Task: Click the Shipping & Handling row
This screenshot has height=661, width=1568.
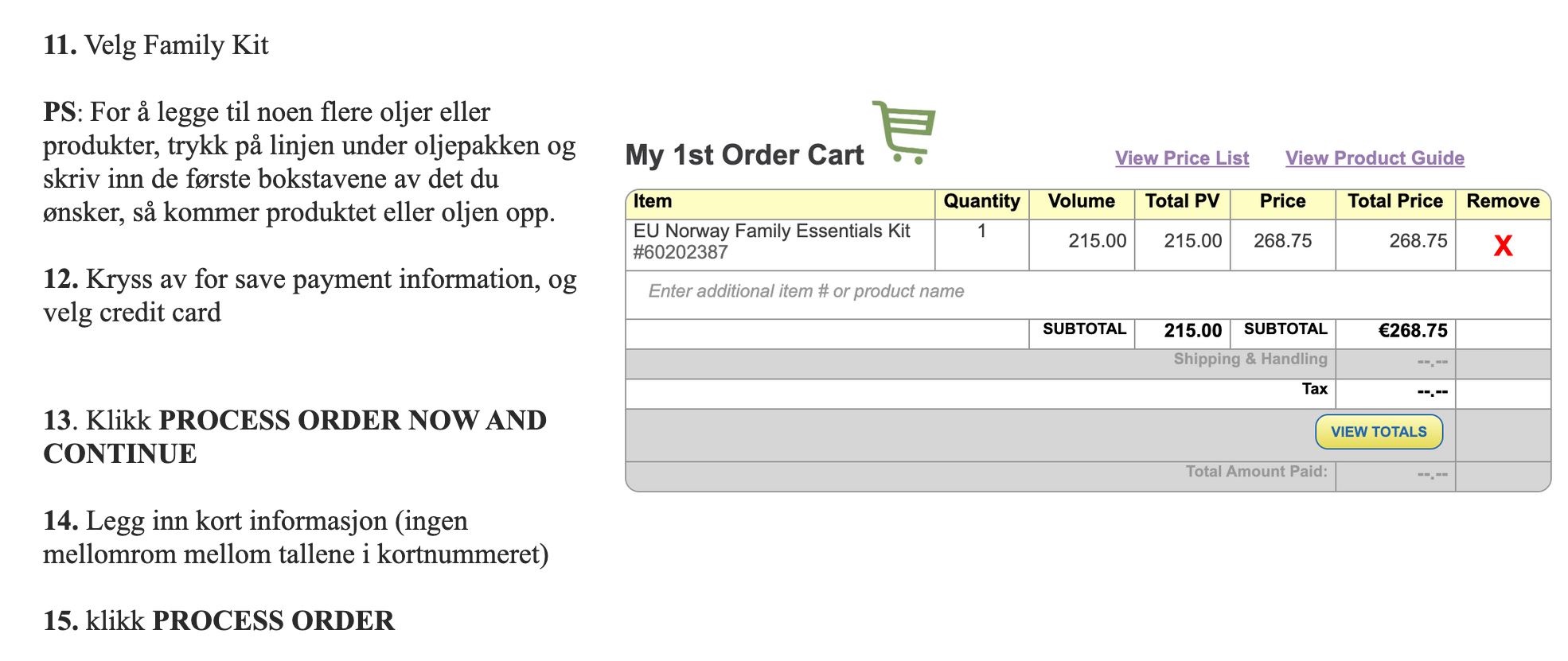Action: (1088, 364)
